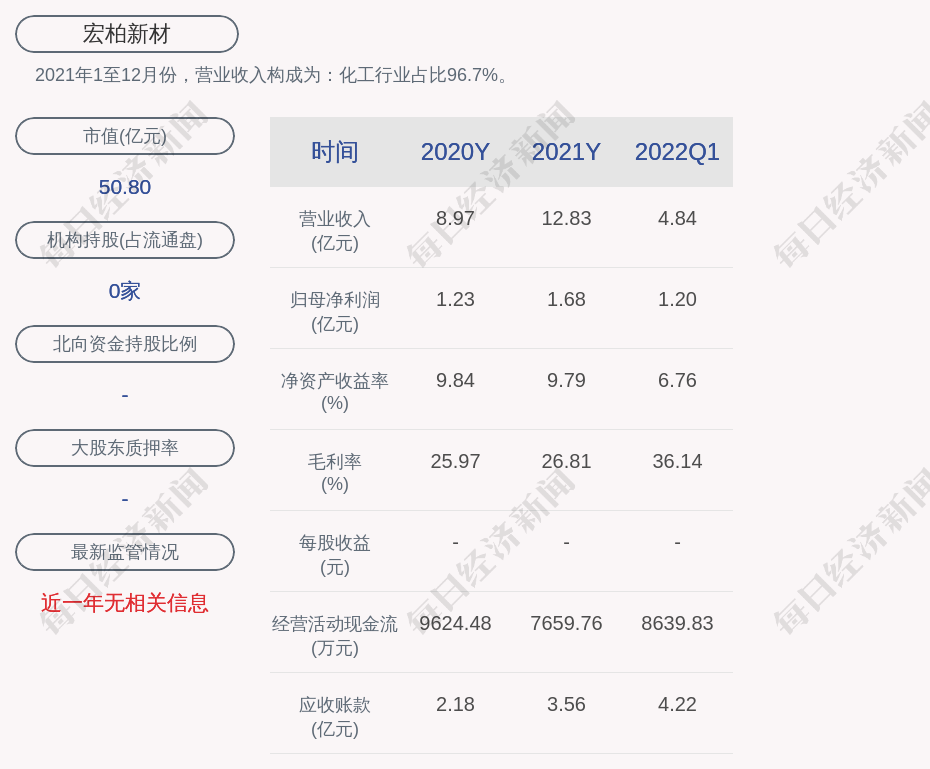Select net profit value 1.68
Screen dimensions: 930x769
[x=566, y=299]
